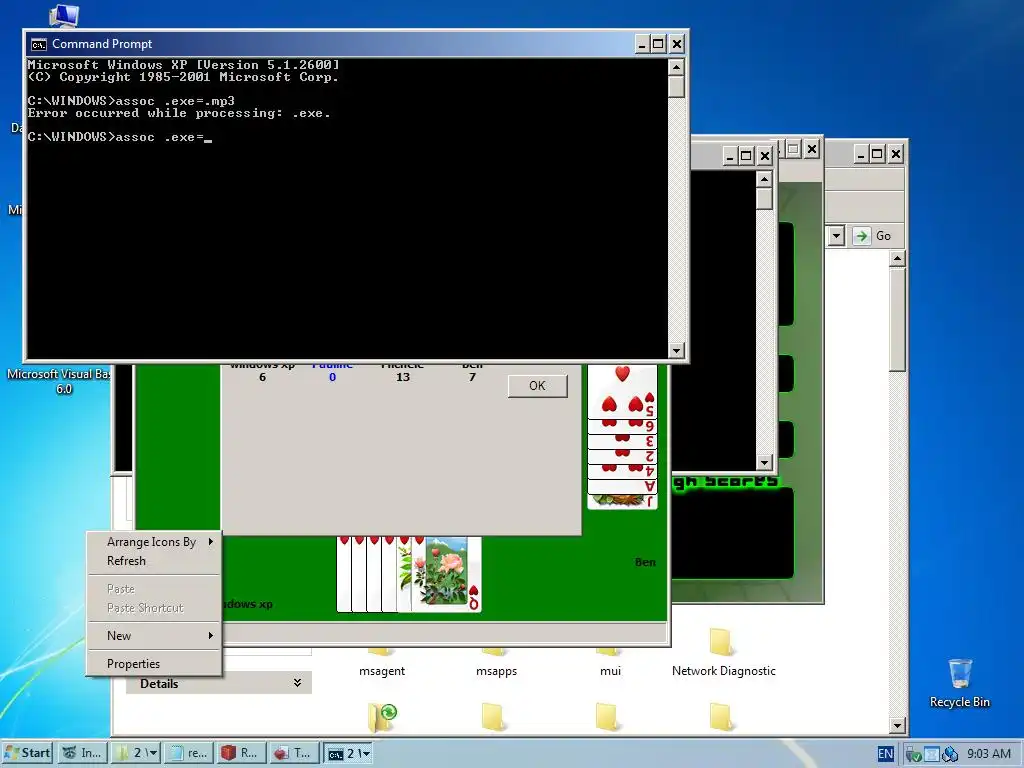Image resolution: width=1024 pixels, height=768 pixels.
Task: Click the clock showing 9:03 AM
Action: 989,754
